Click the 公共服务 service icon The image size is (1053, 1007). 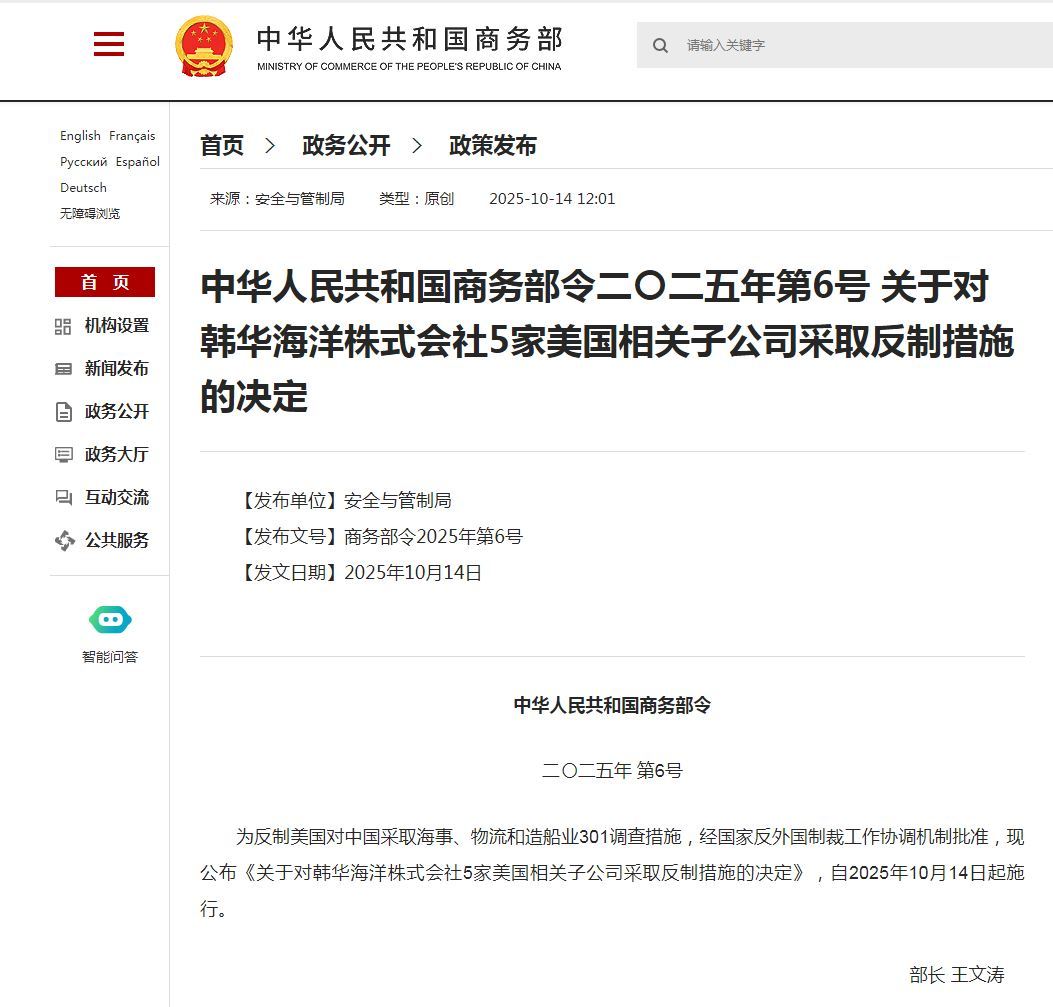pos(64,541)
